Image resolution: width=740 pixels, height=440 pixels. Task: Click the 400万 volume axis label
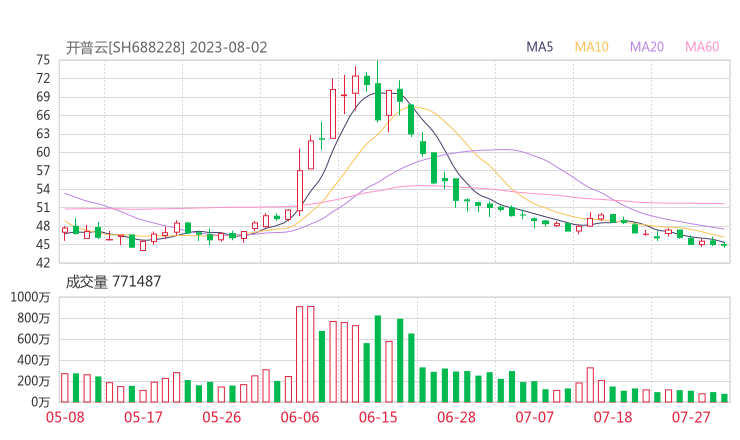click(34, 360)
